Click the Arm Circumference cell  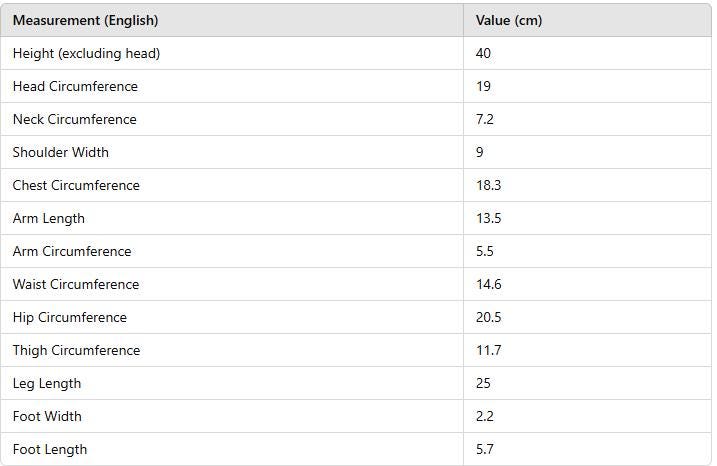[72, 251]
